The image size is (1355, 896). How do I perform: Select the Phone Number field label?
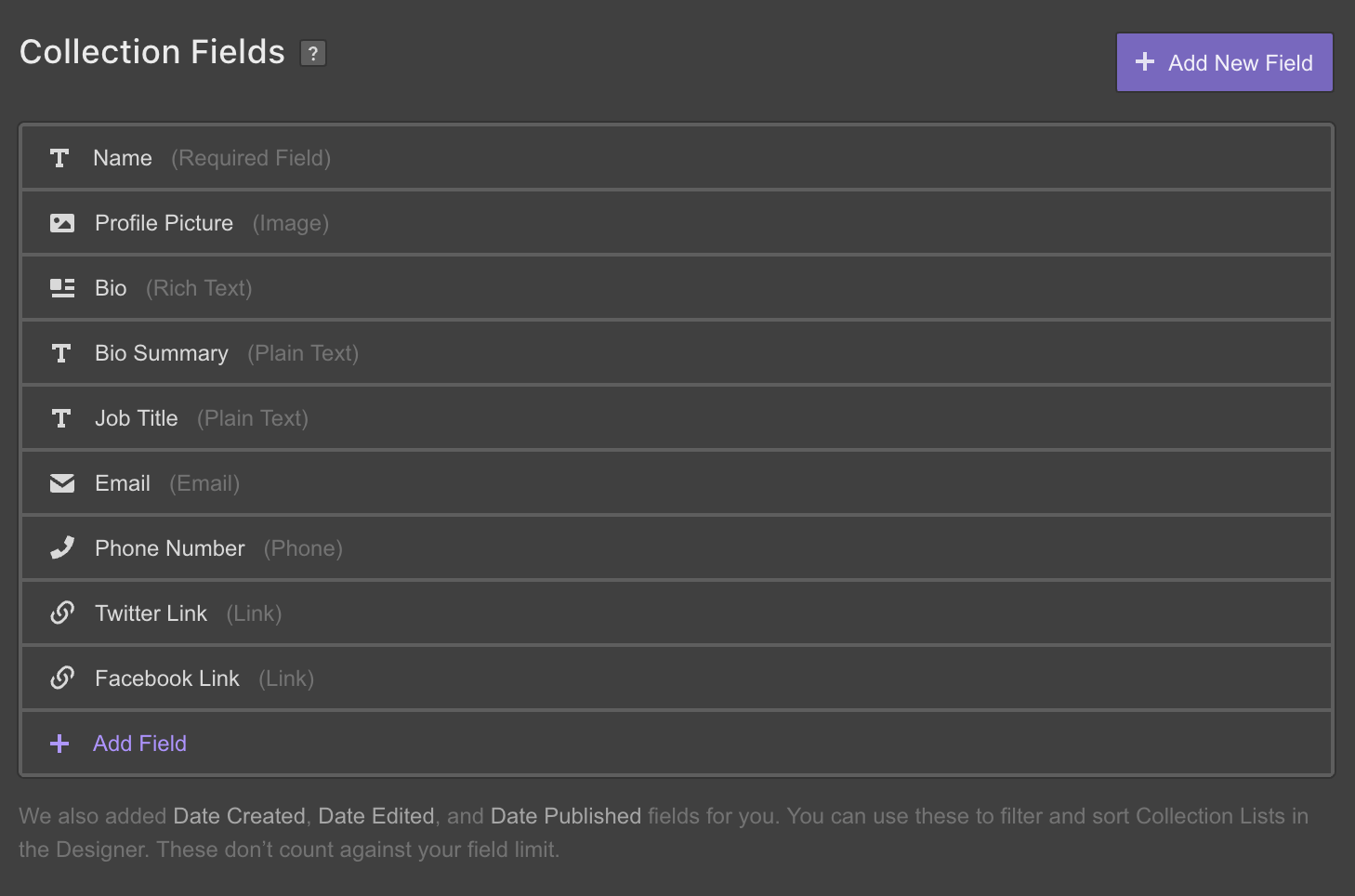(169, 548)
